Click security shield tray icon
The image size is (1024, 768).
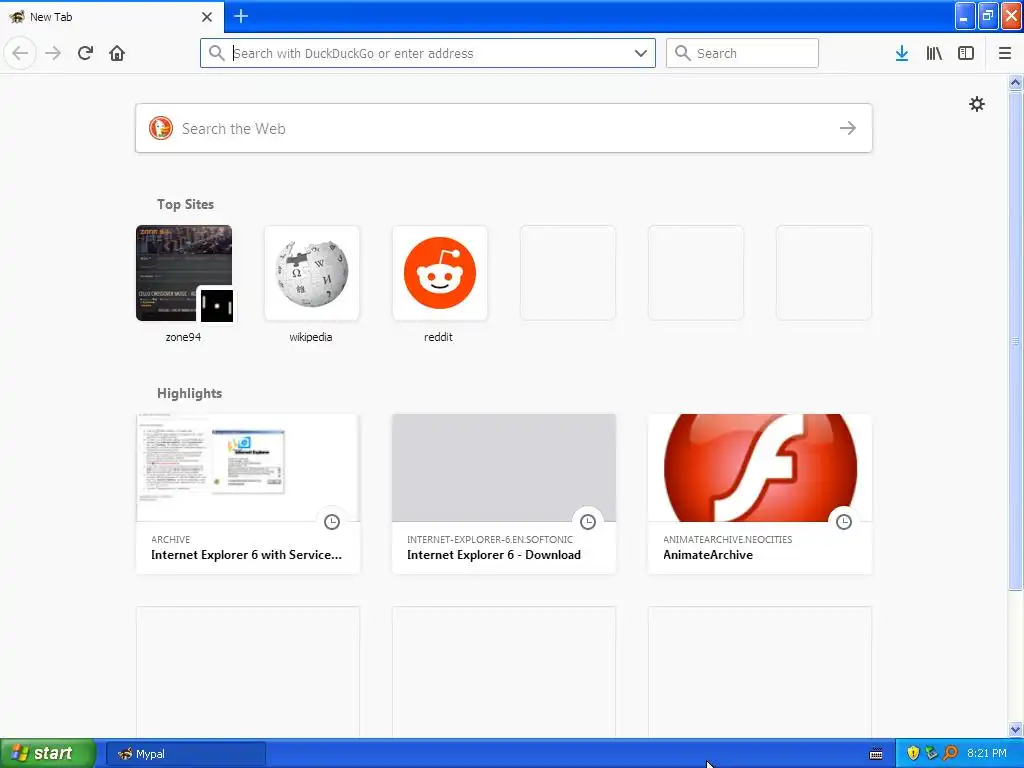point(913,754)
